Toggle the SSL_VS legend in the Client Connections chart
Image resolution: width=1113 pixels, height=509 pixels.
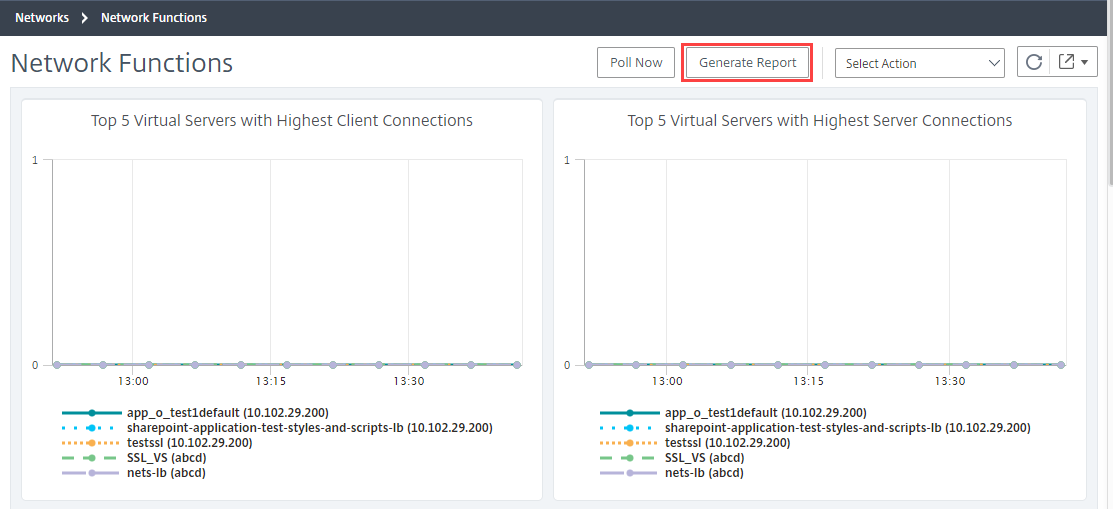134,457
